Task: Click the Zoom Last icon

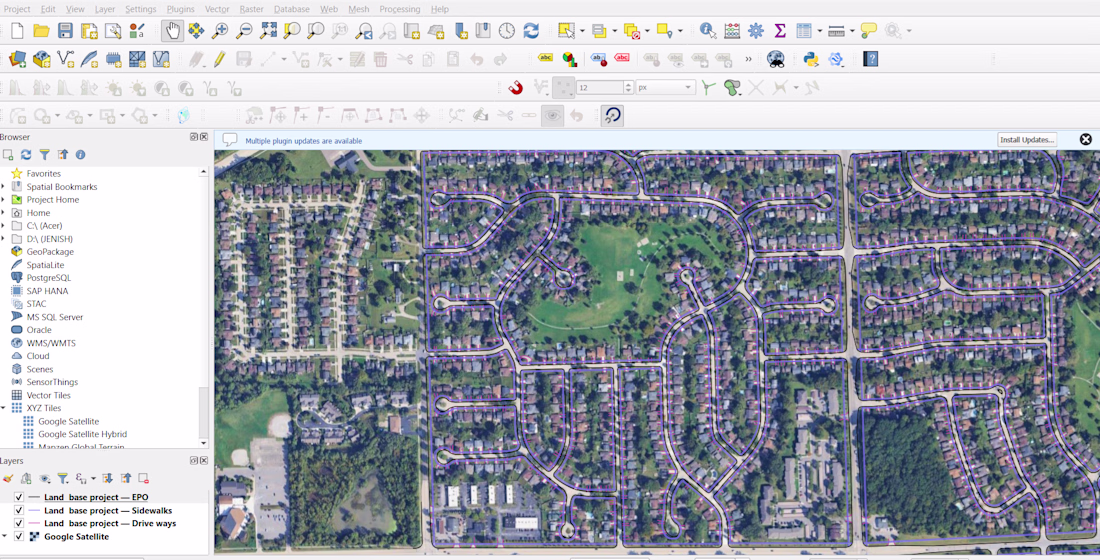Action: [x=363, y=31]
